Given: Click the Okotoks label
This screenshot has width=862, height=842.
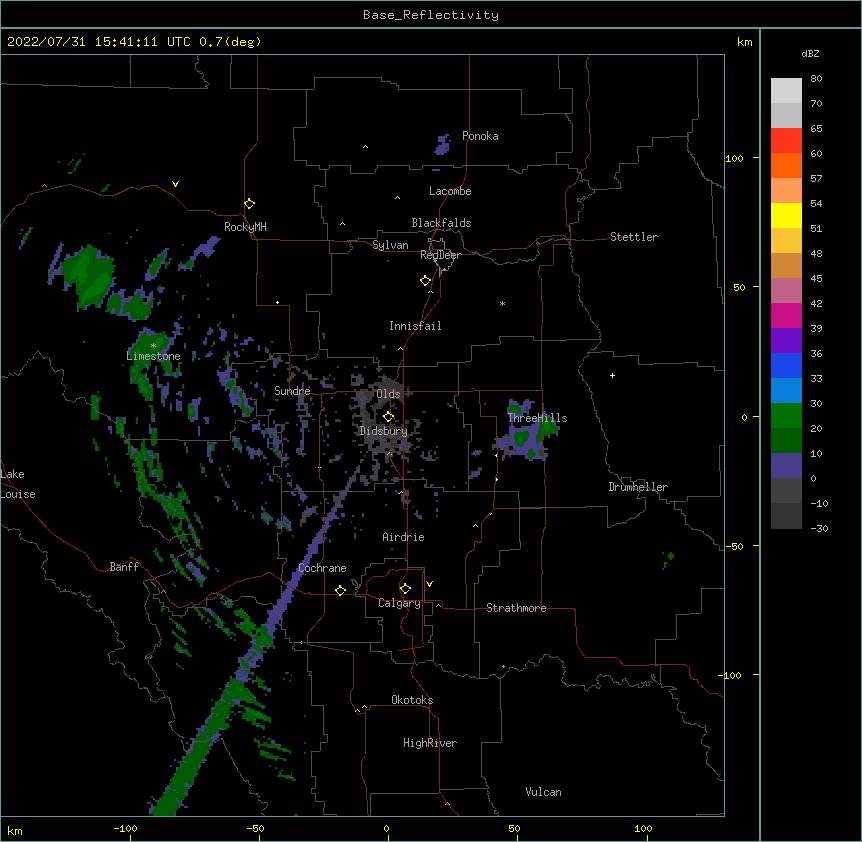Looking at the screenshot, I should pyautogui.click(x=412, y=700).
